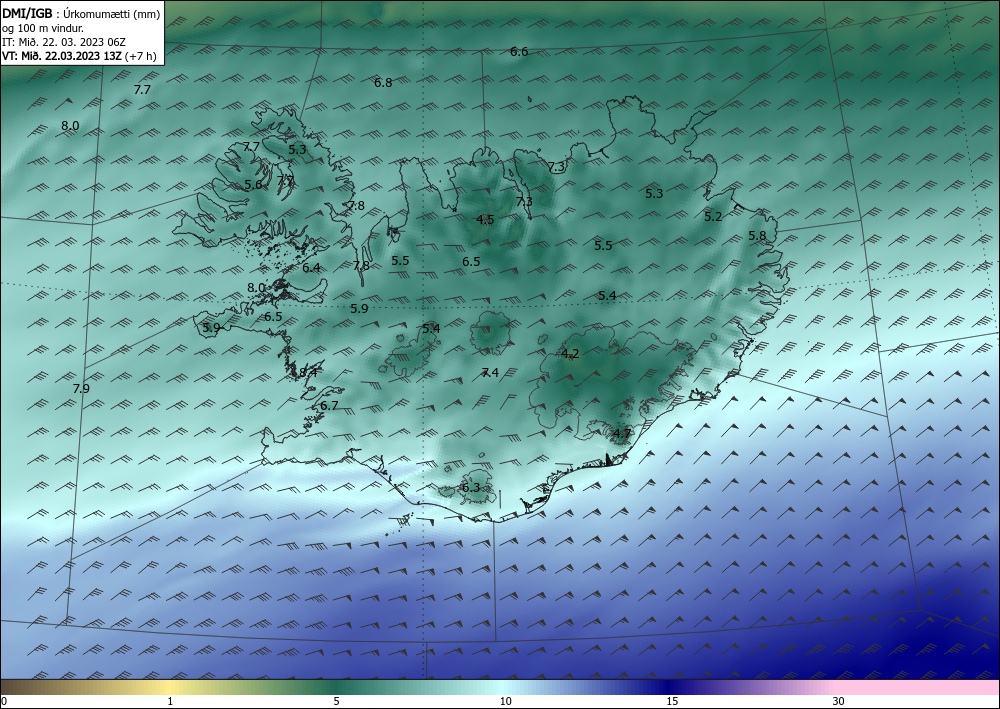Click the value 4.7 on the map
The image size is (1000, 709).
622,434
